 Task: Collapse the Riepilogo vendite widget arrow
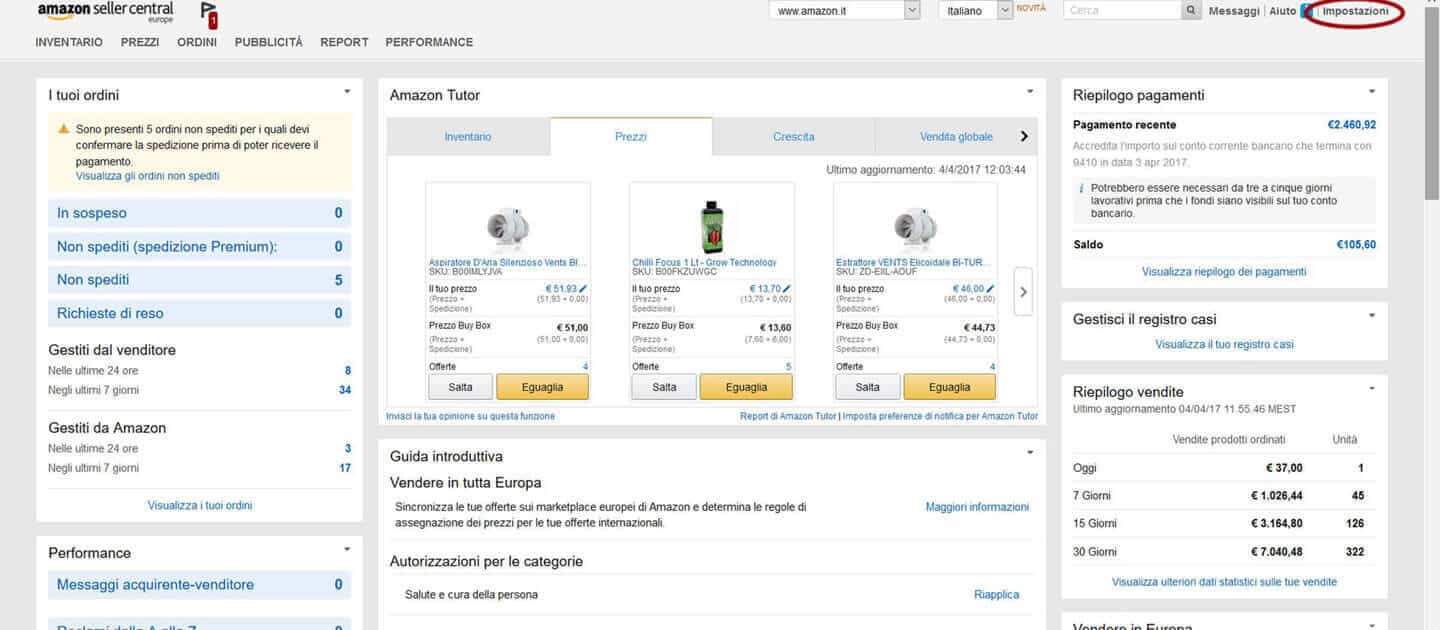(x=1372, y=388)
